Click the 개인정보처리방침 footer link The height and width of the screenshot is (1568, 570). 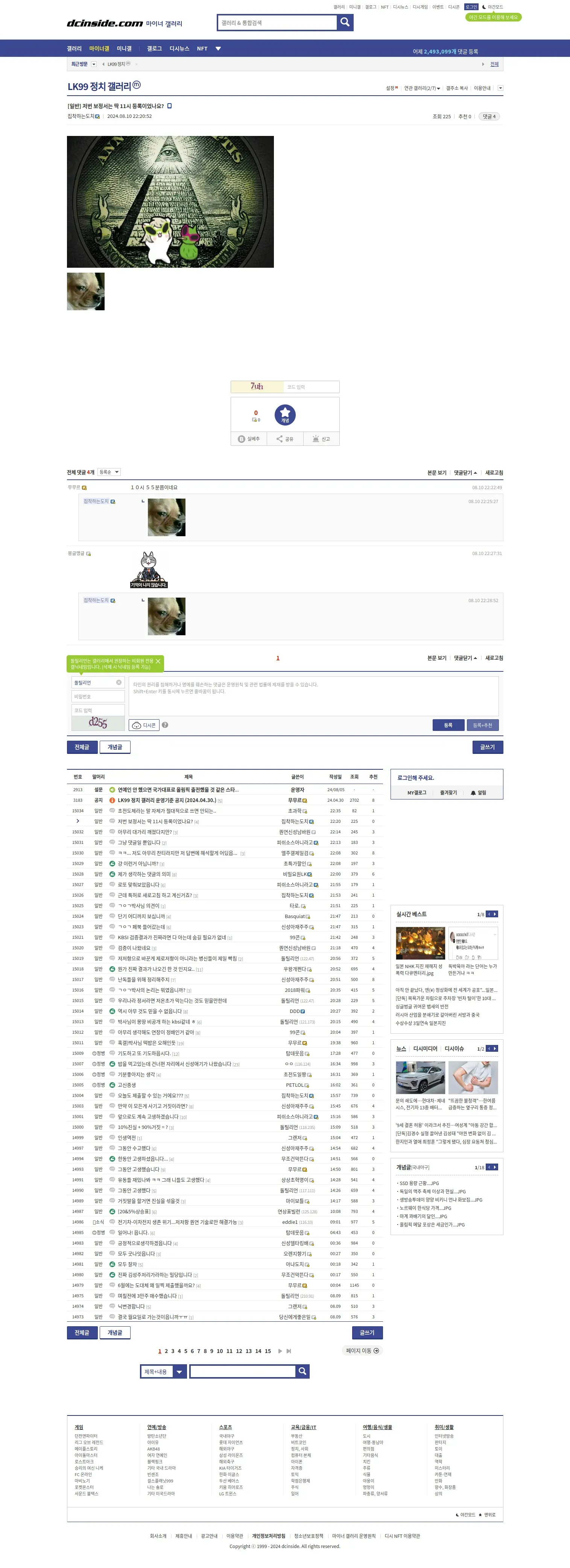tap(269, 1536)
